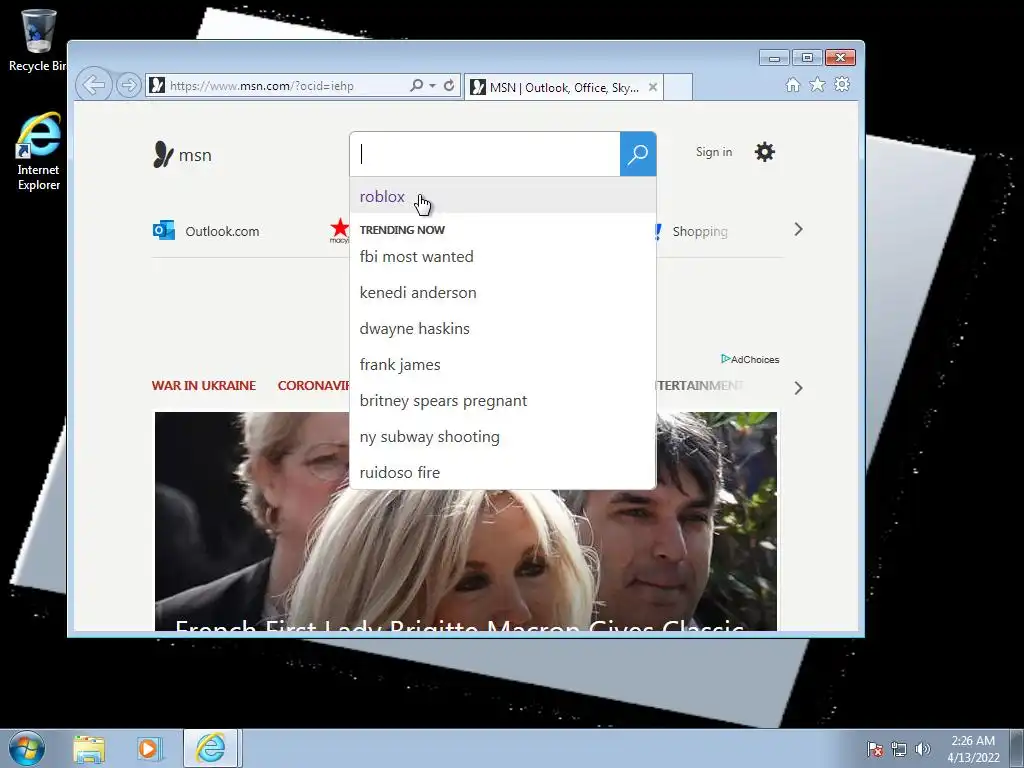
Task: Open Windows Media Player from taskbar
Action: [x=149, y=748]
